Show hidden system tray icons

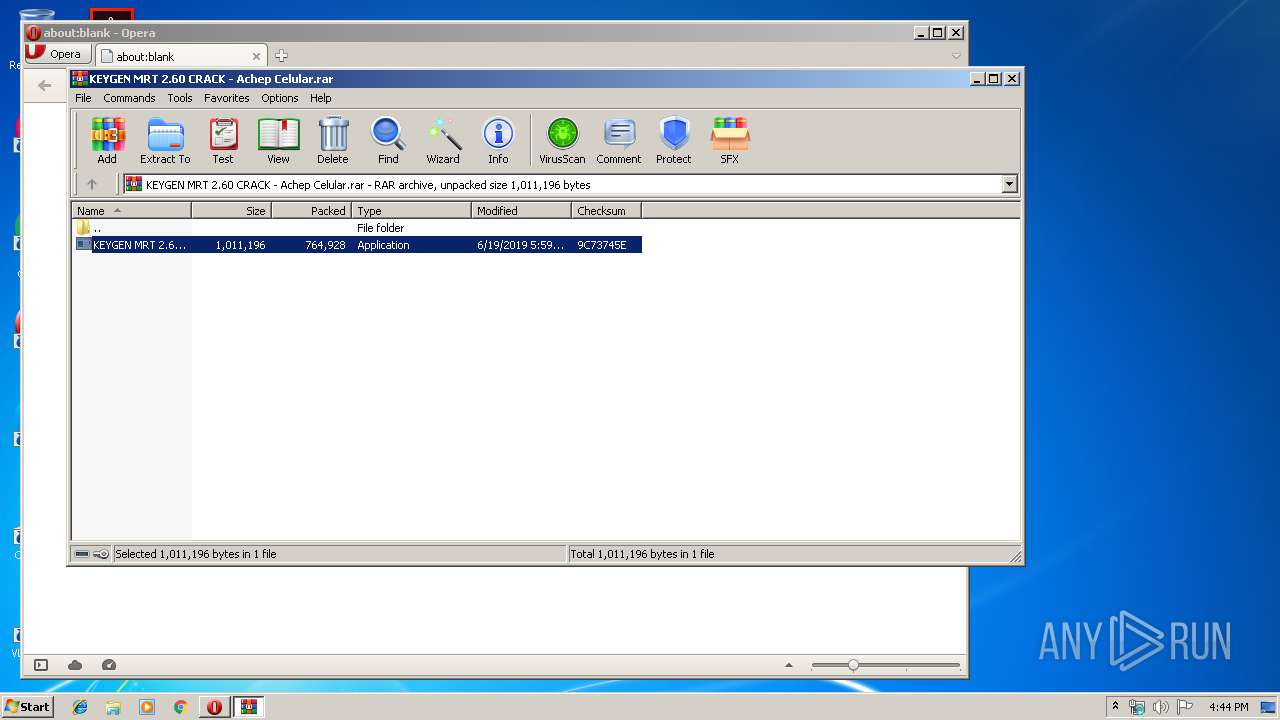point(1115,707)
